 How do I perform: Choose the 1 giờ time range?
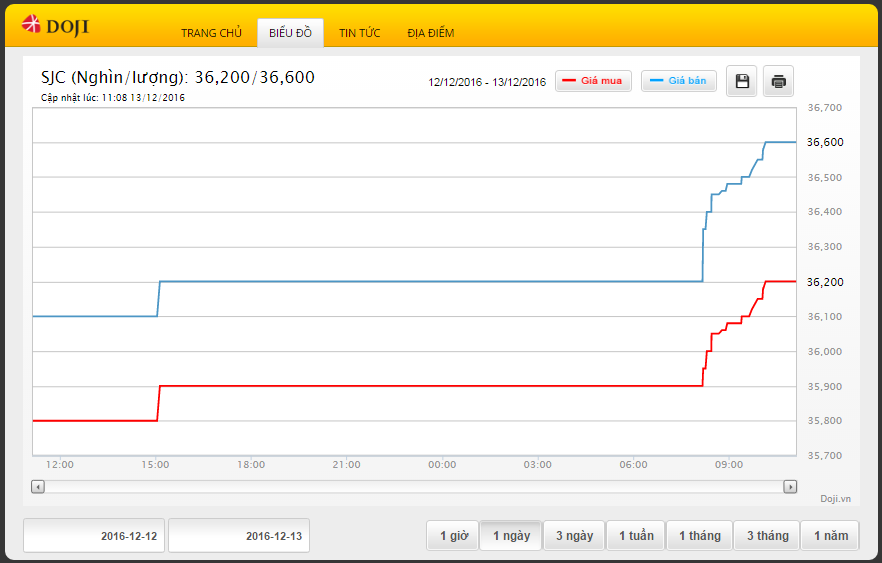click(x=453, y=535)
